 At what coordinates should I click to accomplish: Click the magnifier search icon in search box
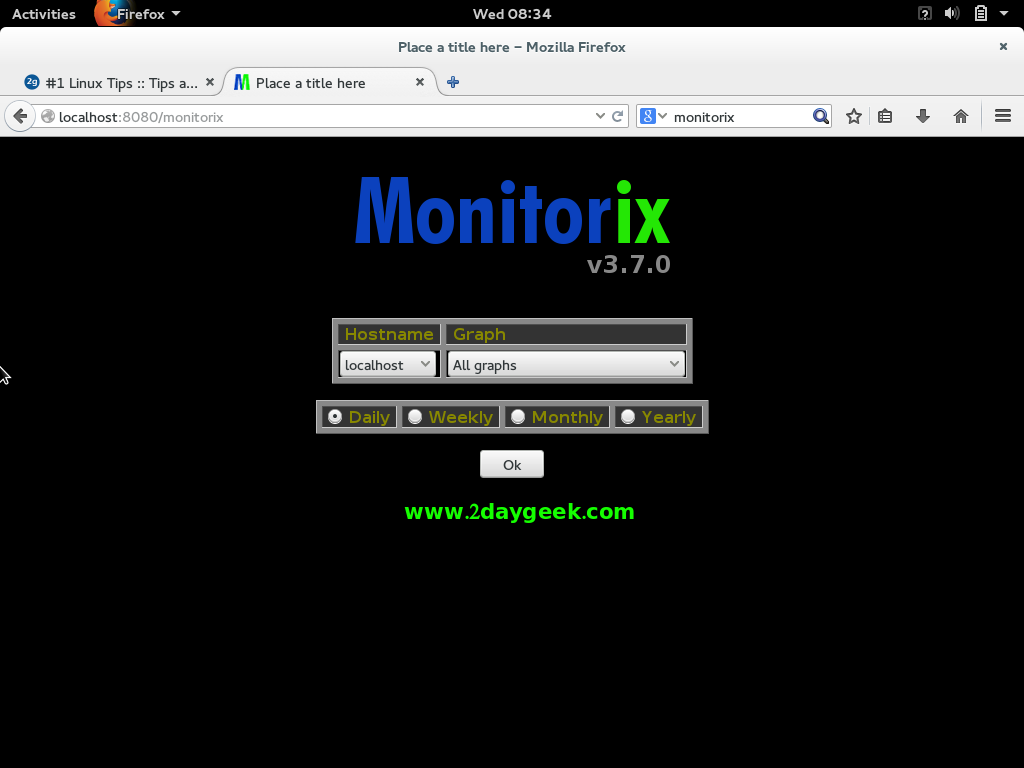click(820, 116)
